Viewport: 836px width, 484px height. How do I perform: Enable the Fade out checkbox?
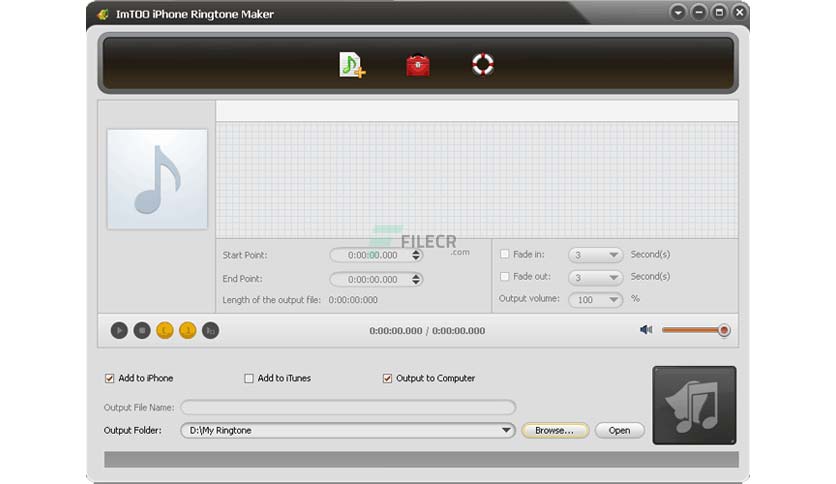pos(504,277)
